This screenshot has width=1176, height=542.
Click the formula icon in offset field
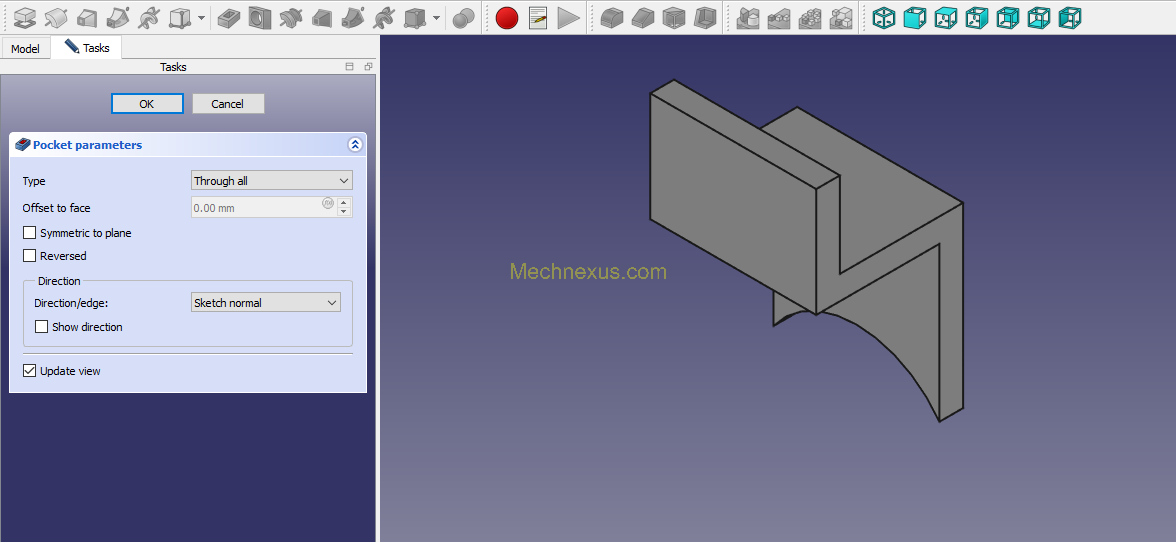[328, 203]
